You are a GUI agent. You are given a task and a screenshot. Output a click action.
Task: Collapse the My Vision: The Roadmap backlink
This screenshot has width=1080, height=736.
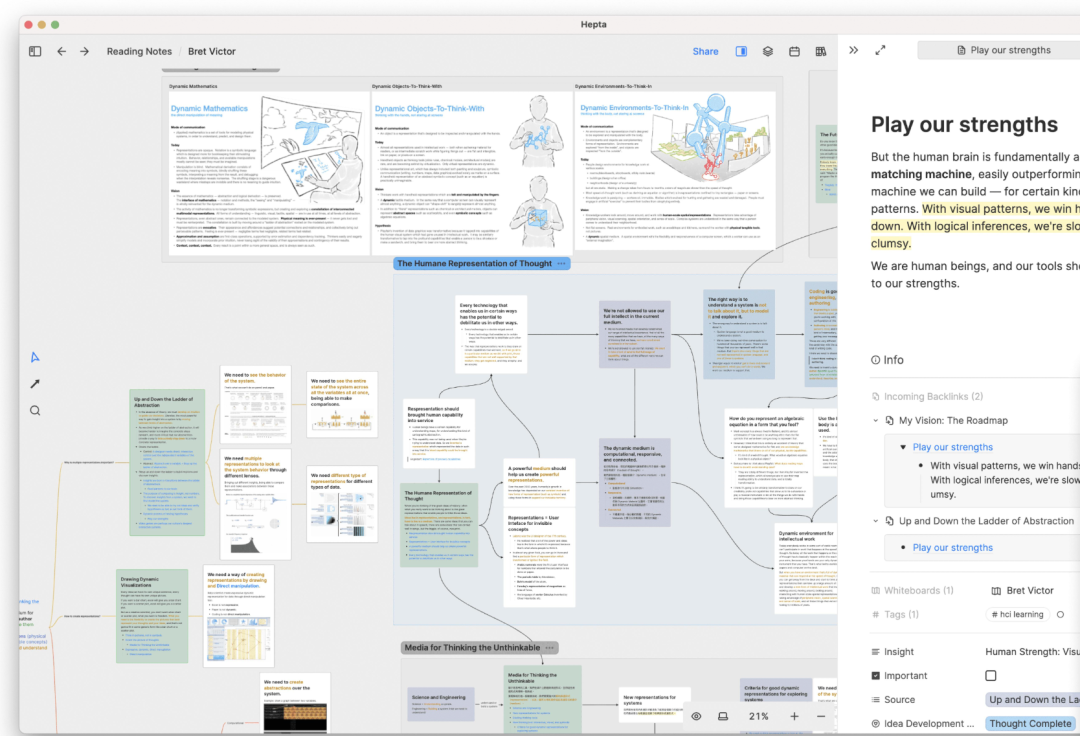(876, 421)
